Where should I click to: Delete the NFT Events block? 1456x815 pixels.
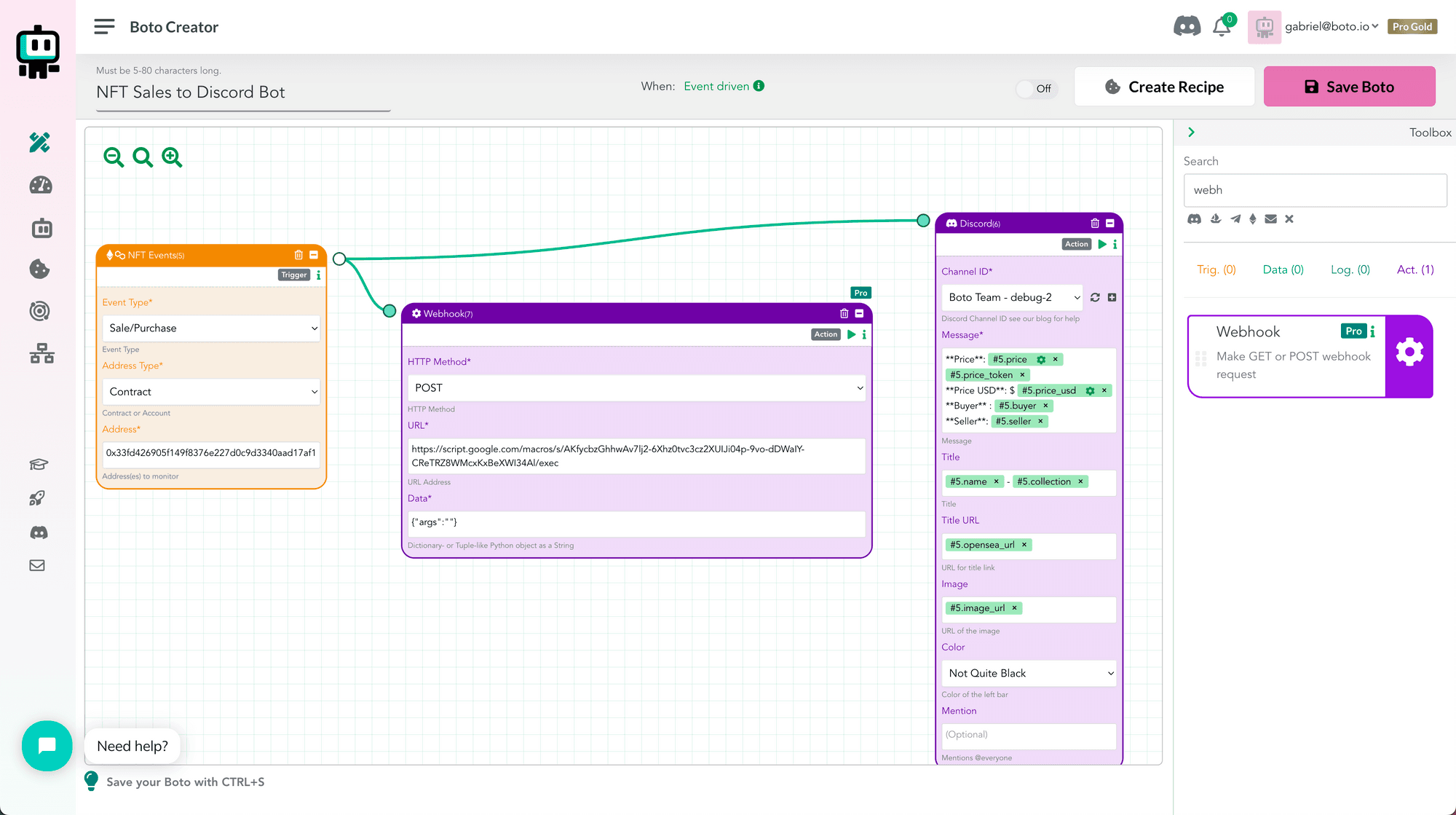point(298,255)
